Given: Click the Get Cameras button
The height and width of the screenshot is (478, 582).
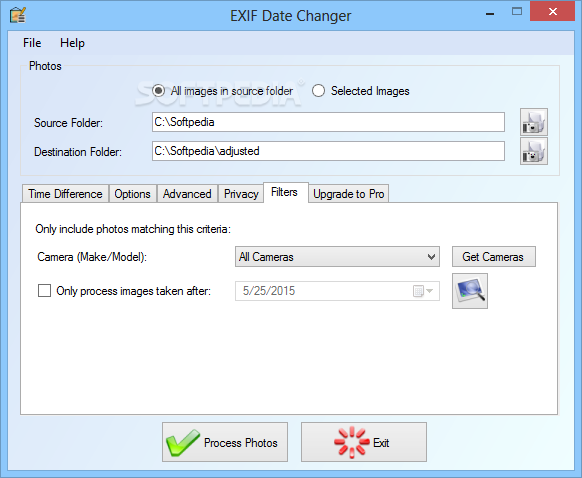Looking at the screenshot, I should (x=494, y=256).
